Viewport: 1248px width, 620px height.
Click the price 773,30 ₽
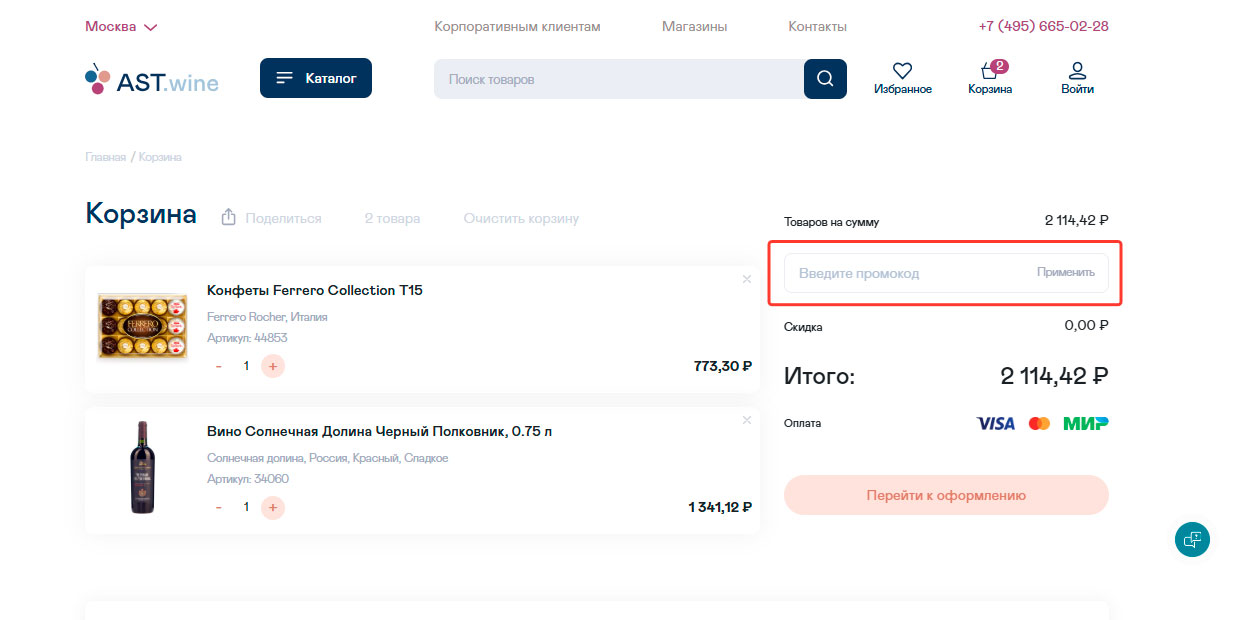[x=723, y=366]
